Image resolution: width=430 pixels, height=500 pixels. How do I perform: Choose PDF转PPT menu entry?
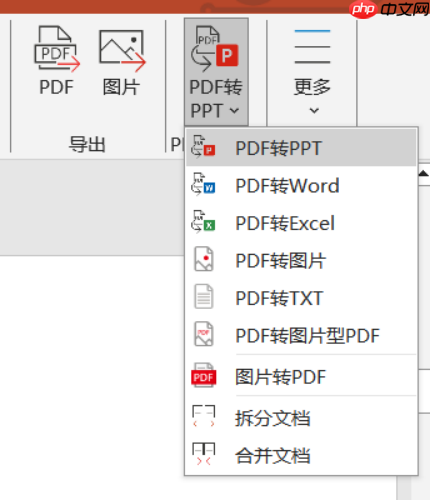tap(301, 148)
